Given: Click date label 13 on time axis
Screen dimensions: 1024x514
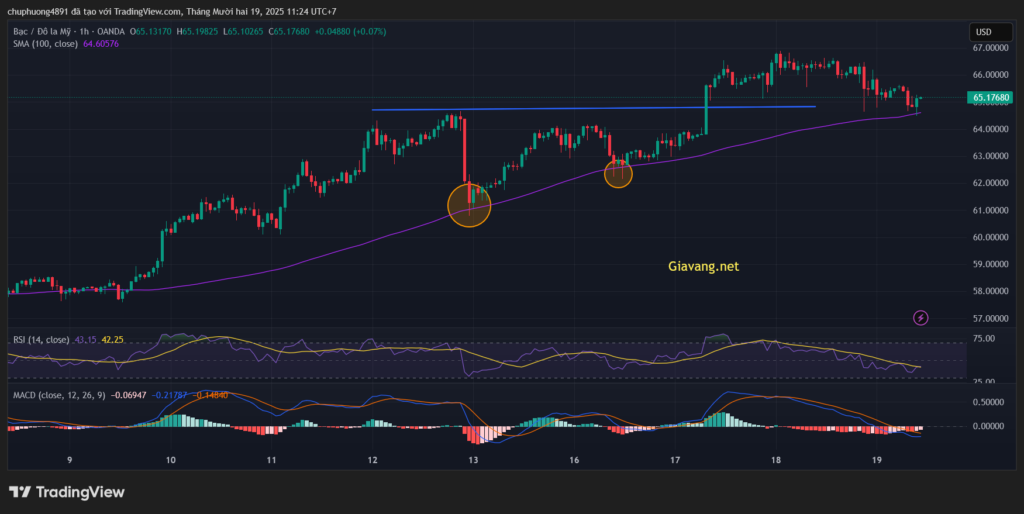Looking at the screenshot, I should coord(473,460).
